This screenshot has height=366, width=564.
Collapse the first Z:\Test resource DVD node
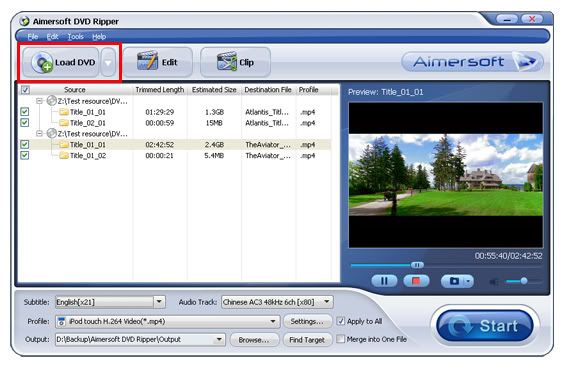(x=40, y=101)
